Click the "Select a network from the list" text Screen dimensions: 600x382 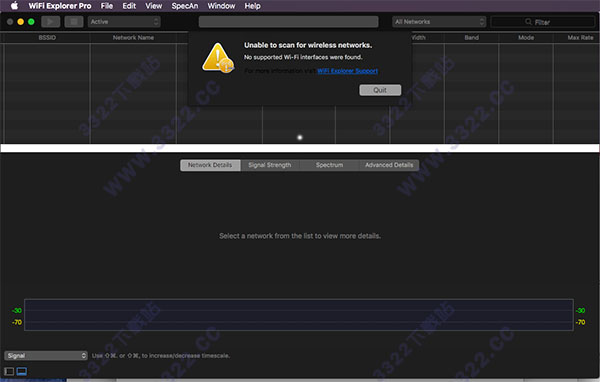pyautogui.click(x=300, y=236)
